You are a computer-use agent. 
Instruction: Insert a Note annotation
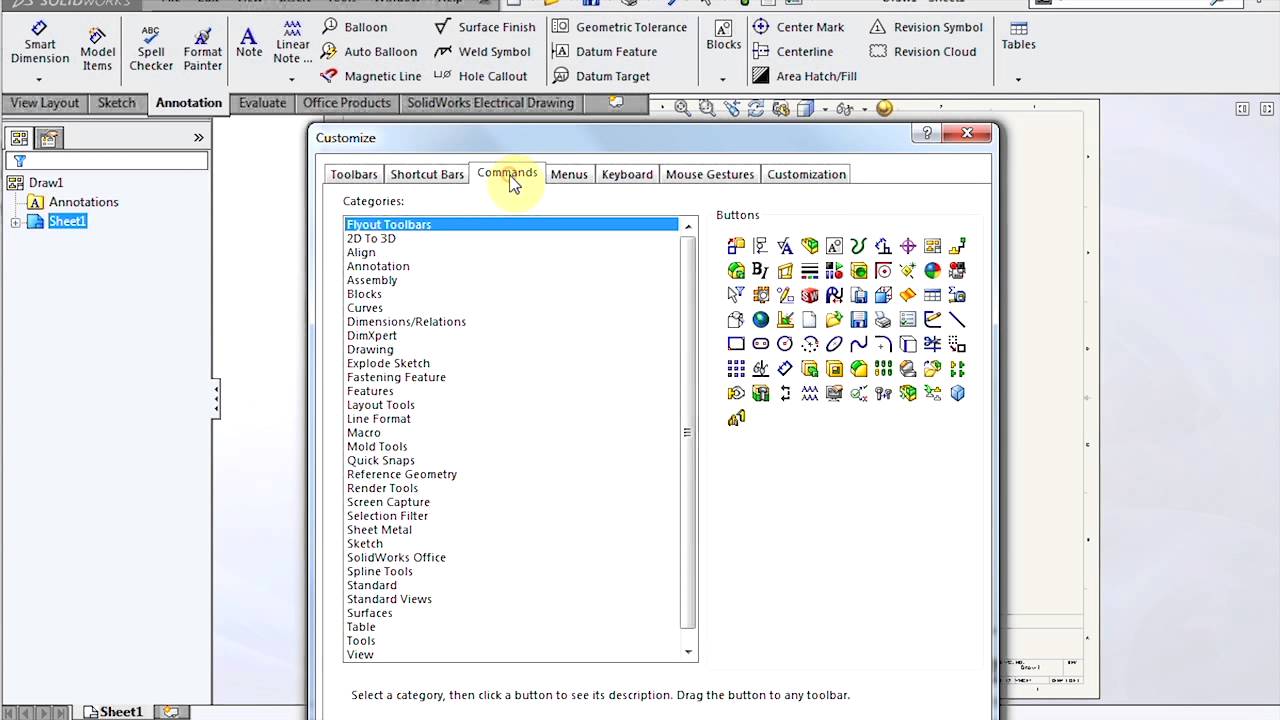249,43
